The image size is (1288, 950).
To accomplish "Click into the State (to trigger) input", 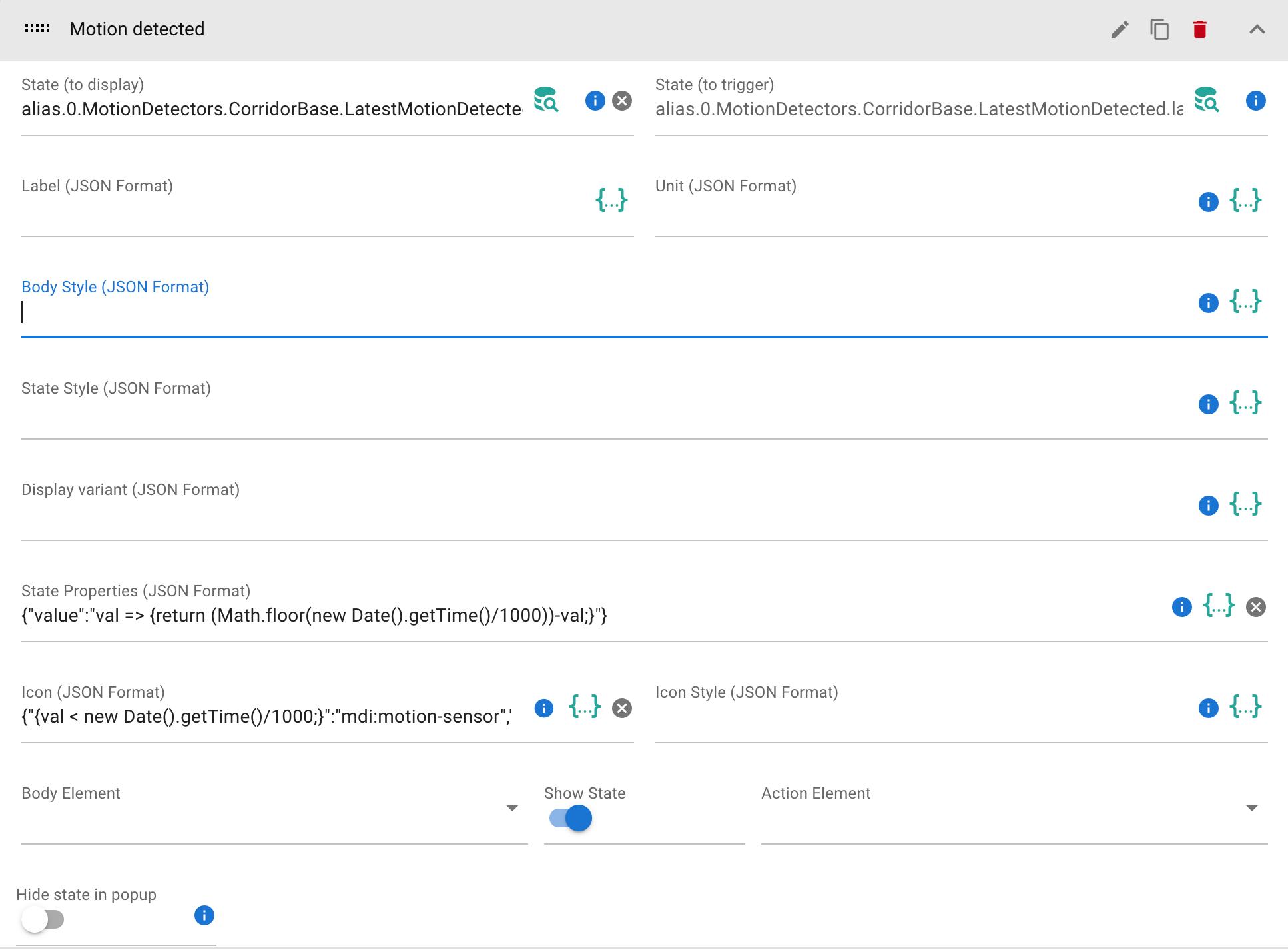I will click(919, 109).
